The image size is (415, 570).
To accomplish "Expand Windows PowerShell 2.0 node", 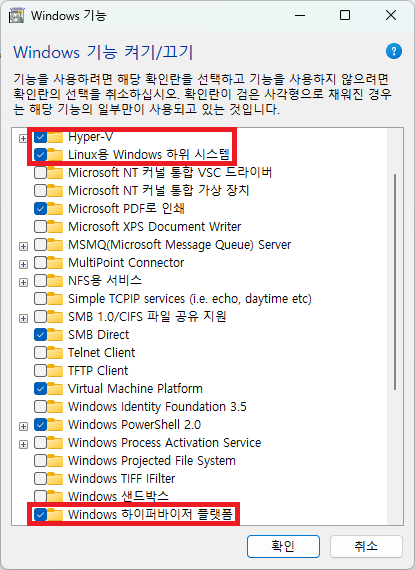I will click(x=23, y=426).
